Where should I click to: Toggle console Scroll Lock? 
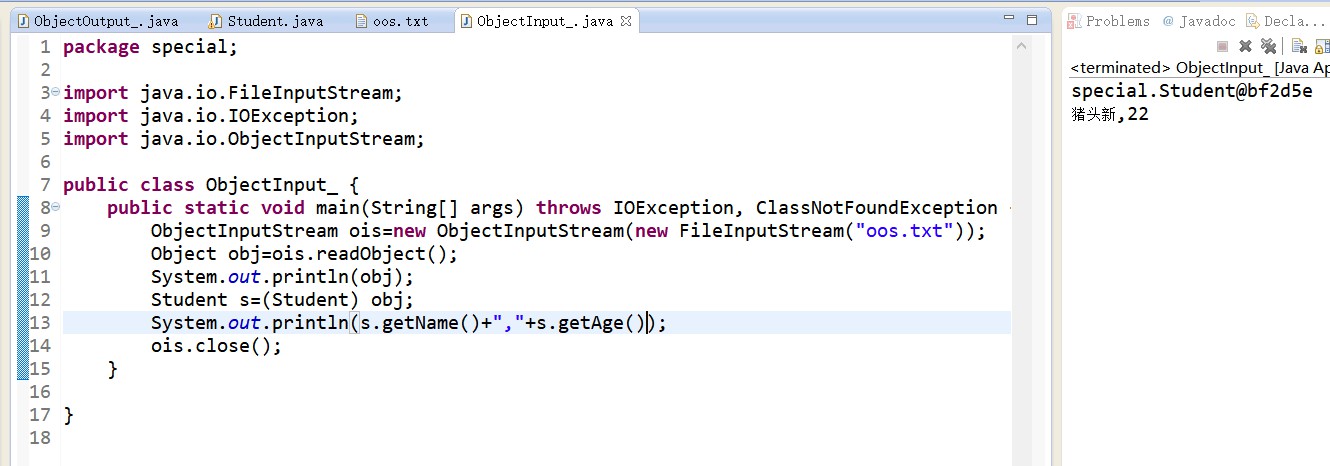(x=1322, y=46)
